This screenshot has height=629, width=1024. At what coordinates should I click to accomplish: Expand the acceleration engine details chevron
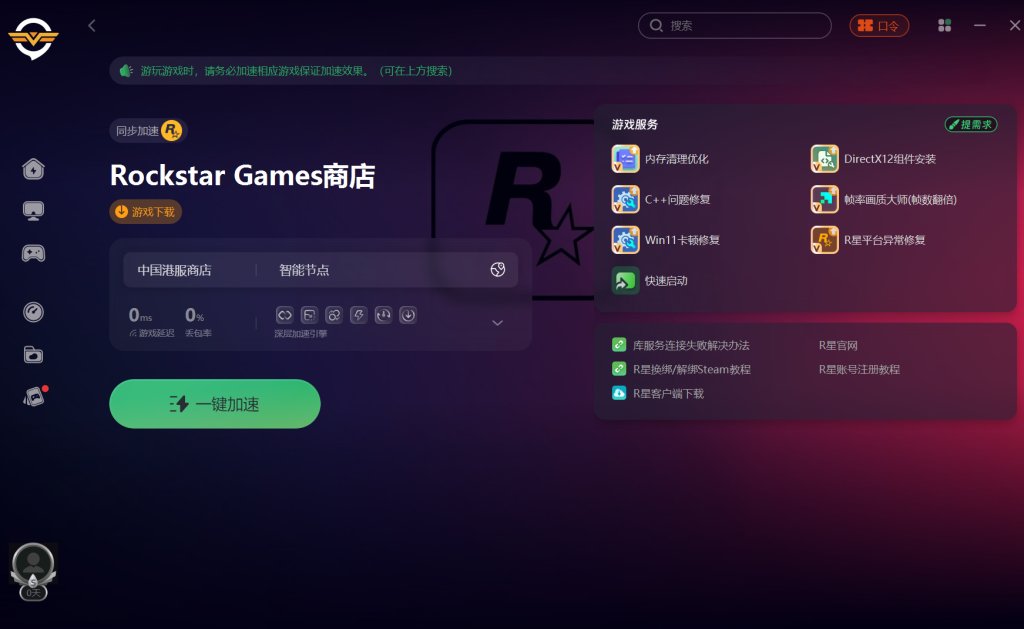[x=498, y=323]
